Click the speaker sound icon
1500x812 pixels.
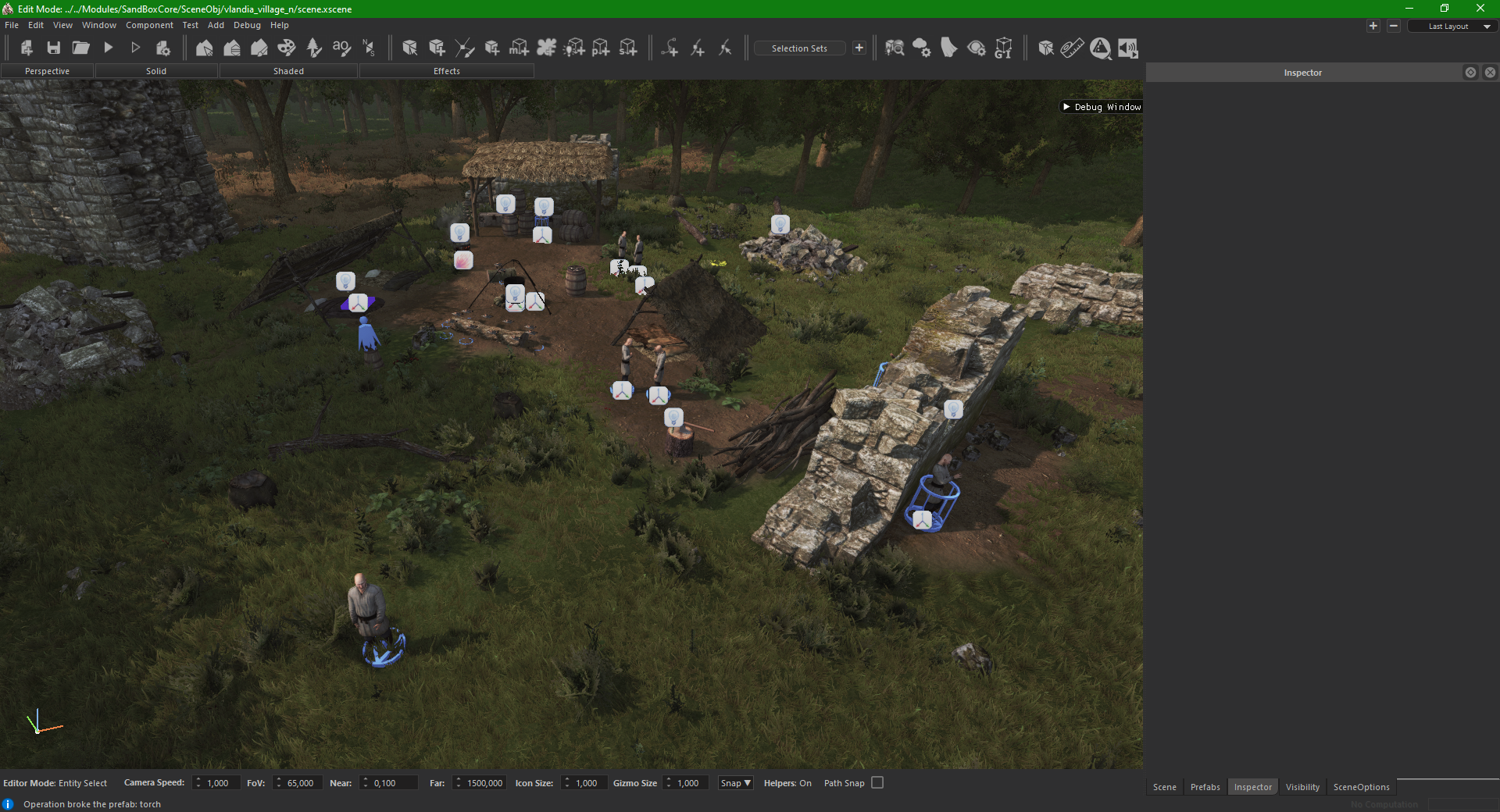pyautogui.click(x=1127, y=48)
